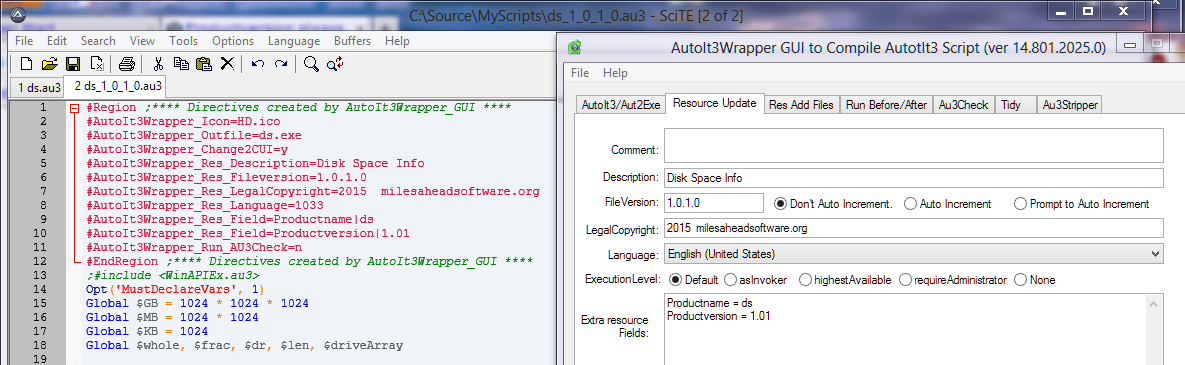Switch to the Au3Stripper tab
The width and height of the screenshot is (1185, 365).
pos(1069,105)
